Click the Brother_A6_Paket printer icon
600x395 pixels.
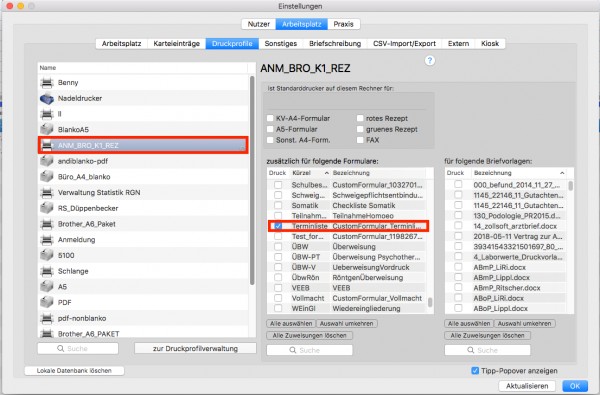pyautogui.click(x=47, y=224)
